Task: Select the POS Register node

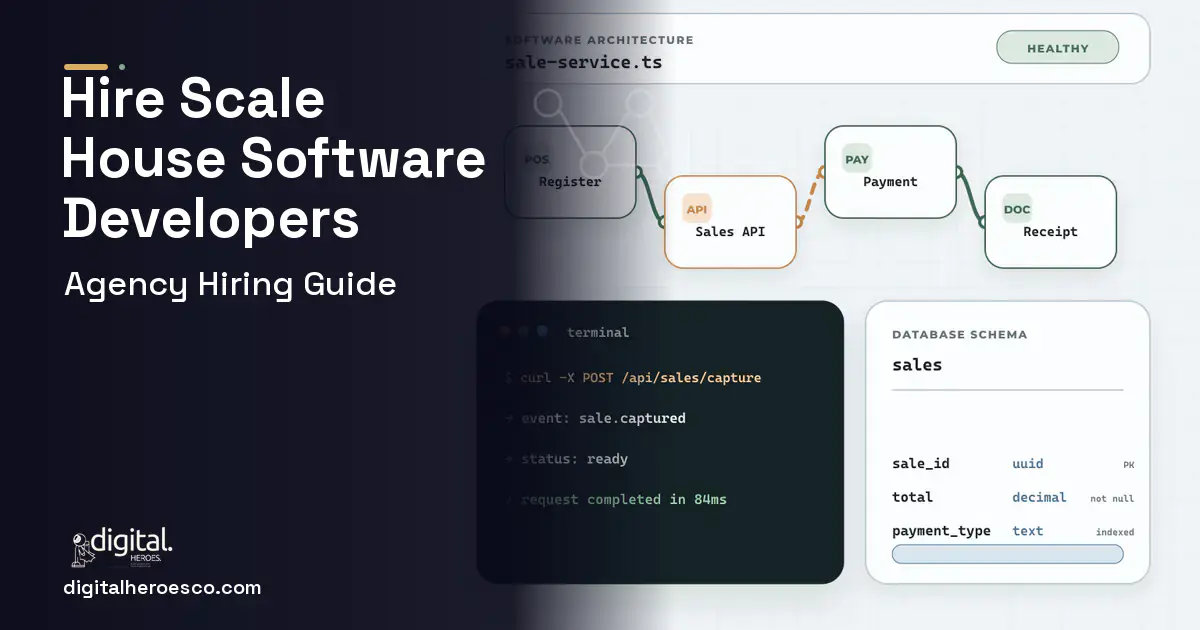Action: pos(570,172)
